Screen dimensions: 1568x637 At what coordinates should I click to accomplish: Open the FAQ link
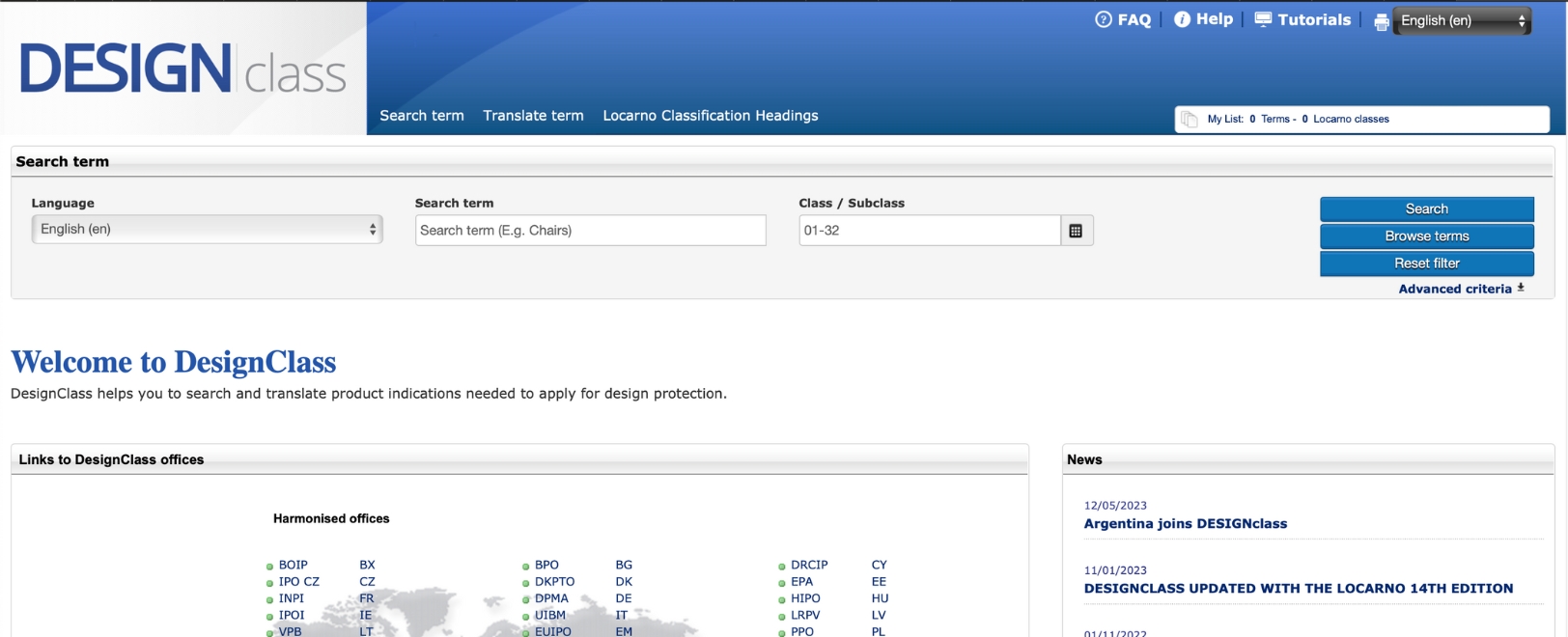coord(1134,19)
